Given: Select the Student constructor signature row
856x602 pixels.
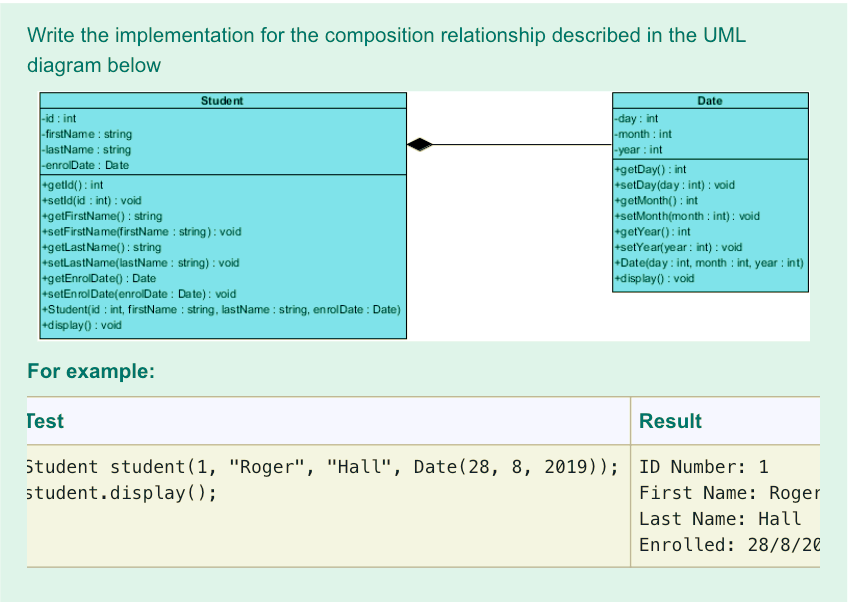Looking at the screenshot, I should pos(220,309).
